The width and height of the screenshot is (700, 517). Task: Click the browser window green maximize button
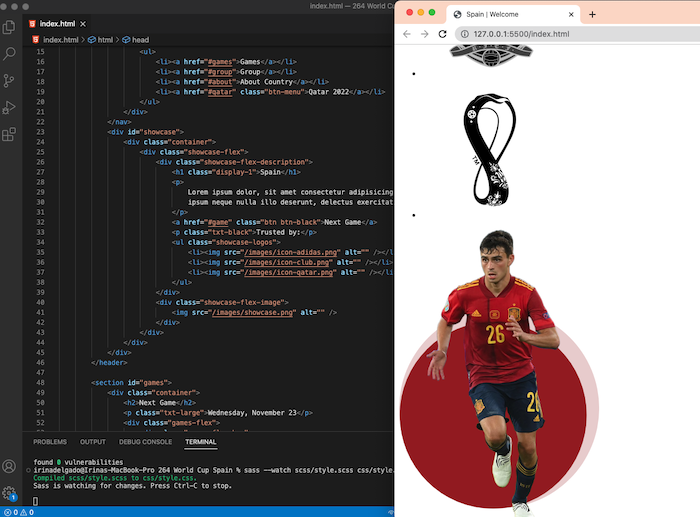pyautogui.click(x=432, y=12)
